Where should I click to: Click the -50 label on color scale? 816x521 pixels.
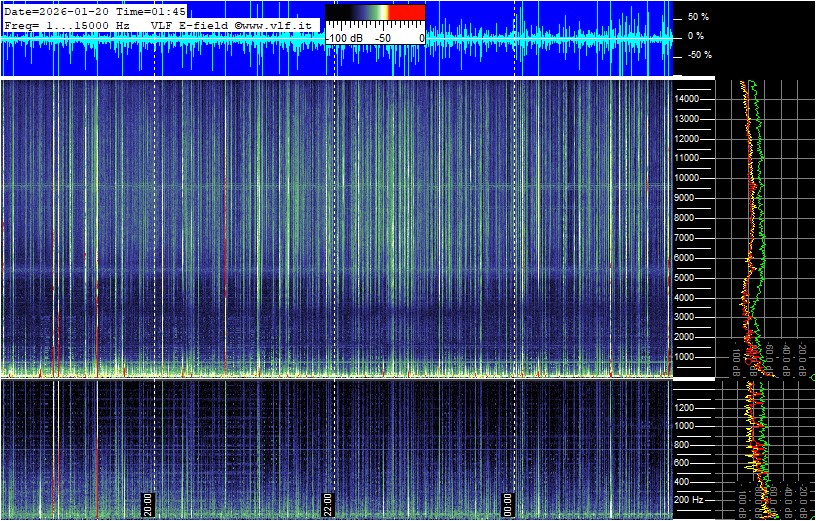pyautogui.click(x=382, y=37)
